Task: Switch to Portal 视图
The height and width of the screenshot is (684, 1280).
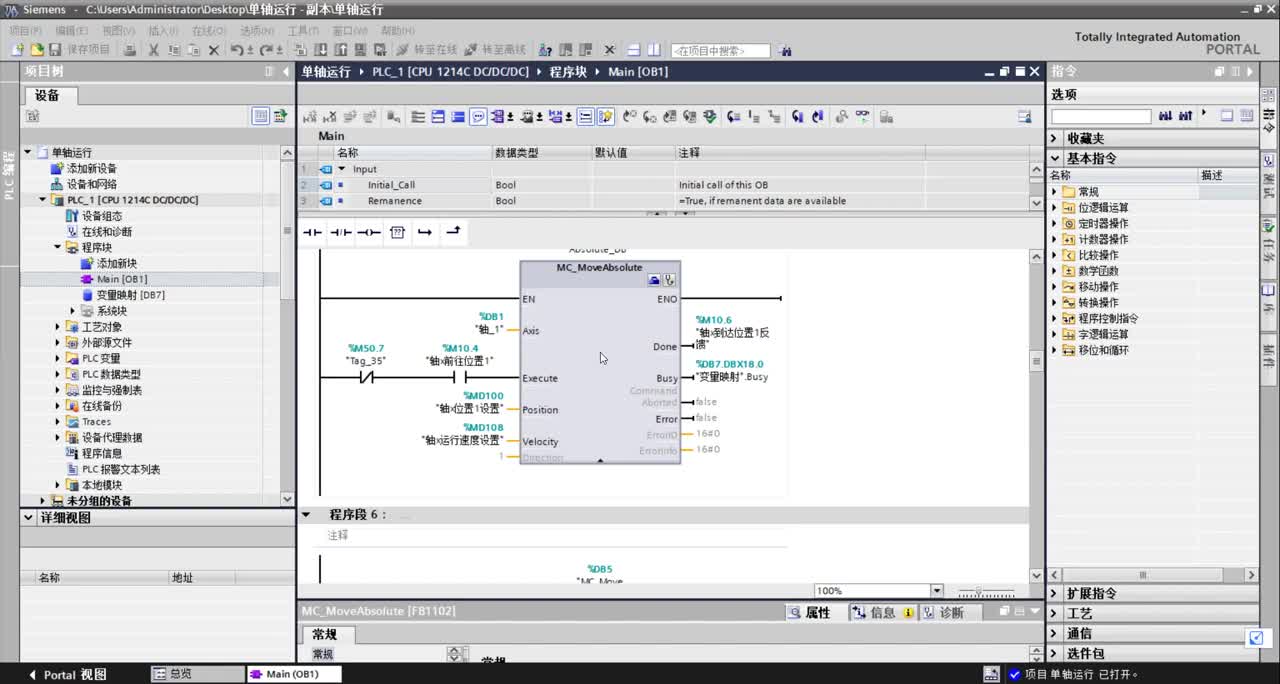Action: click(x=68, y=674)
